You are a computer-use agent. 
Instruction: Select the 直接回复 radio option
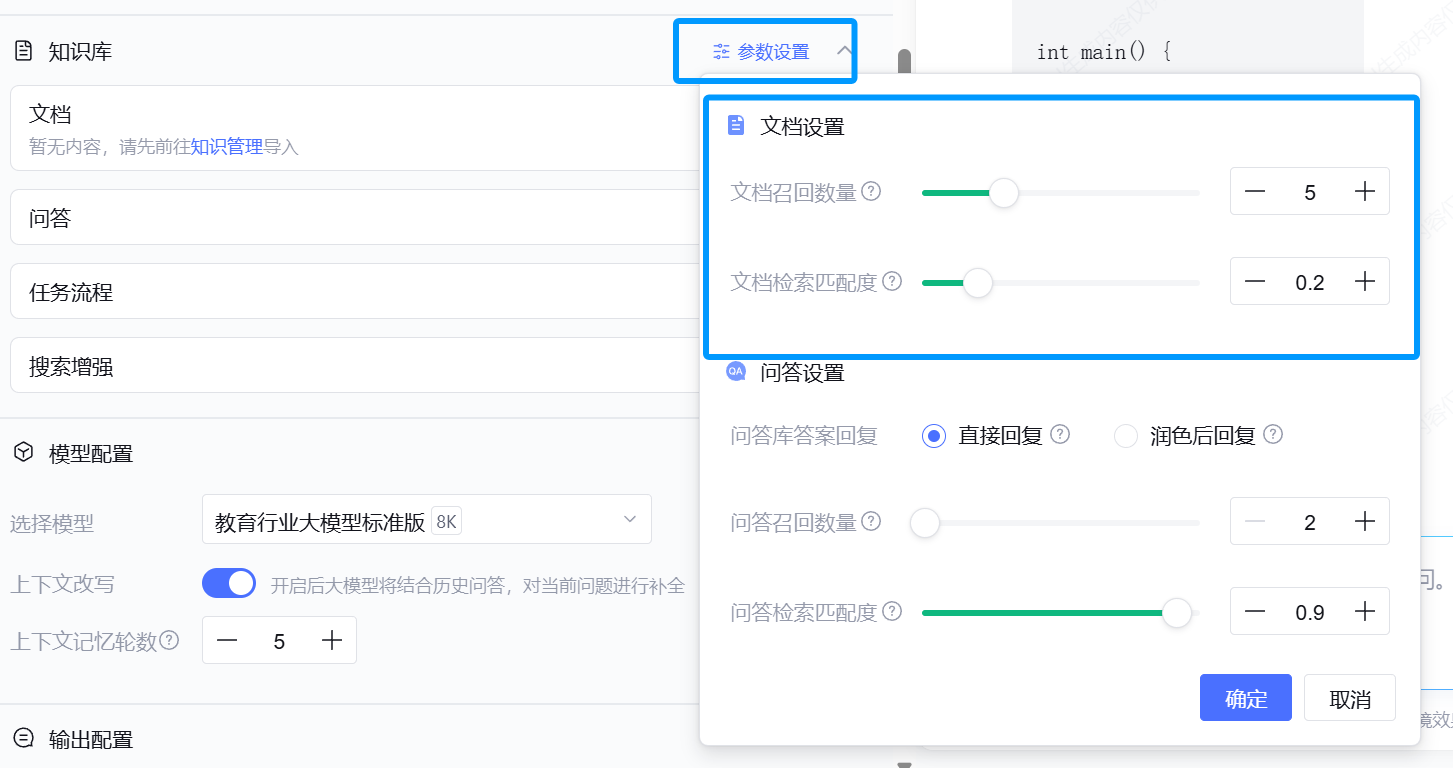click(x=934, y=436)
